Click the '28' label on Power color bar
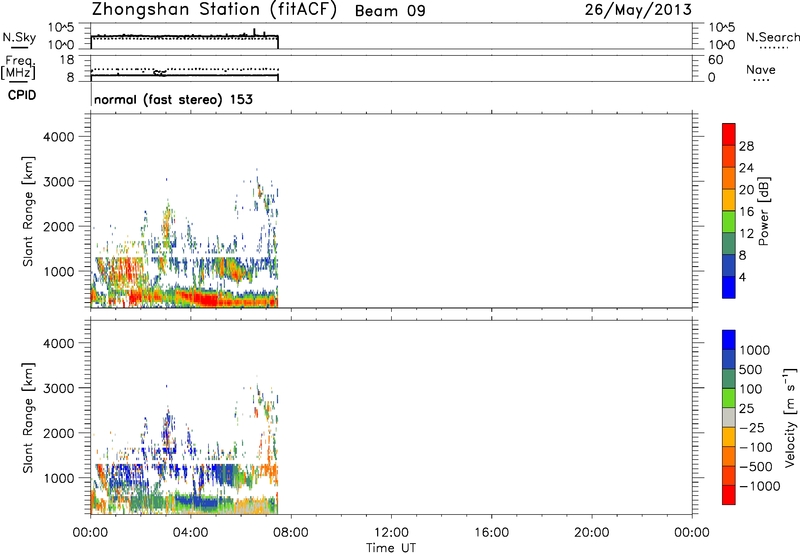 746,146
